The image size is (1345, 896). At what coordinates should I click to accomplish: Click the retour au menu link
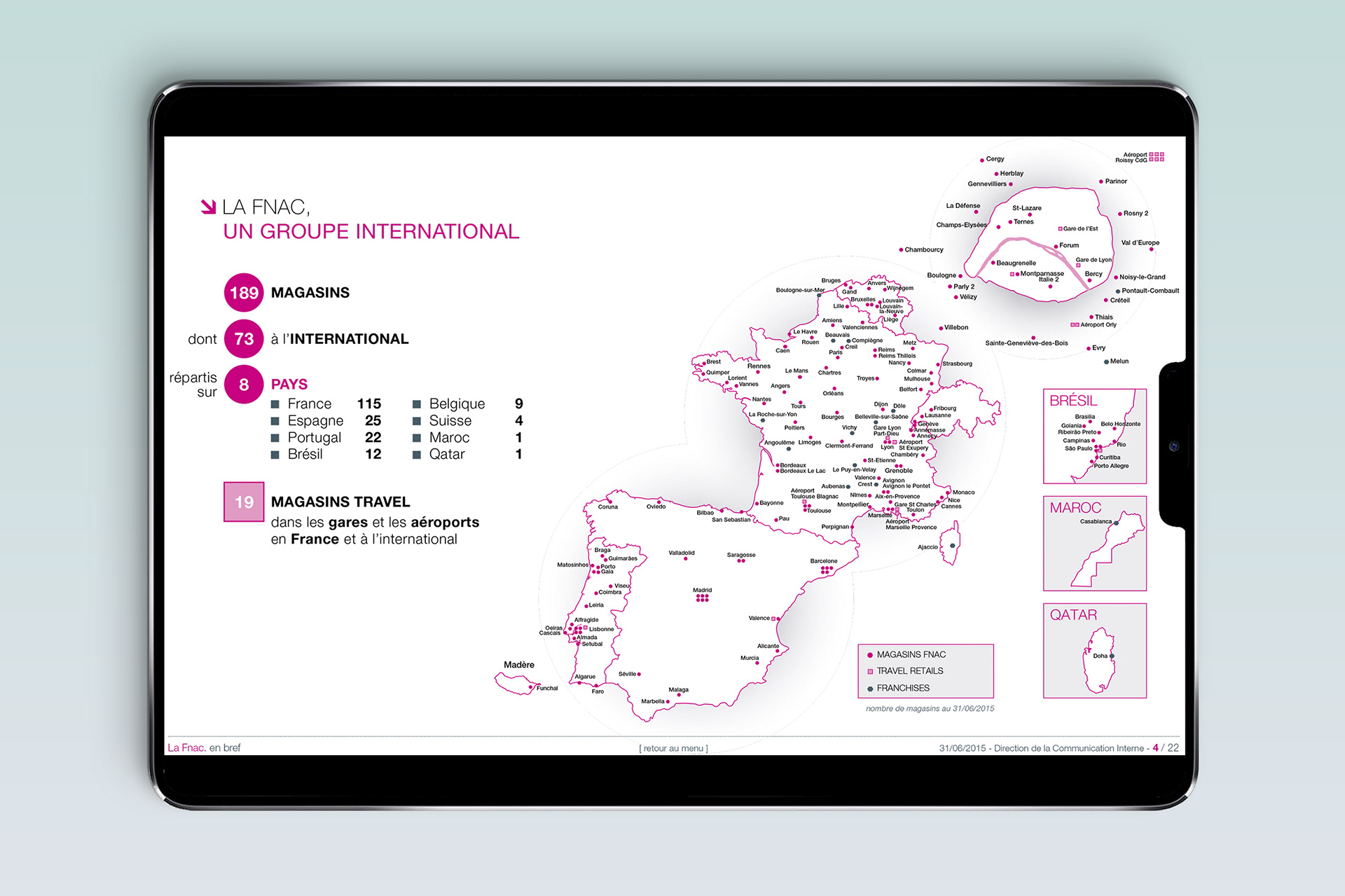point(673,748)
